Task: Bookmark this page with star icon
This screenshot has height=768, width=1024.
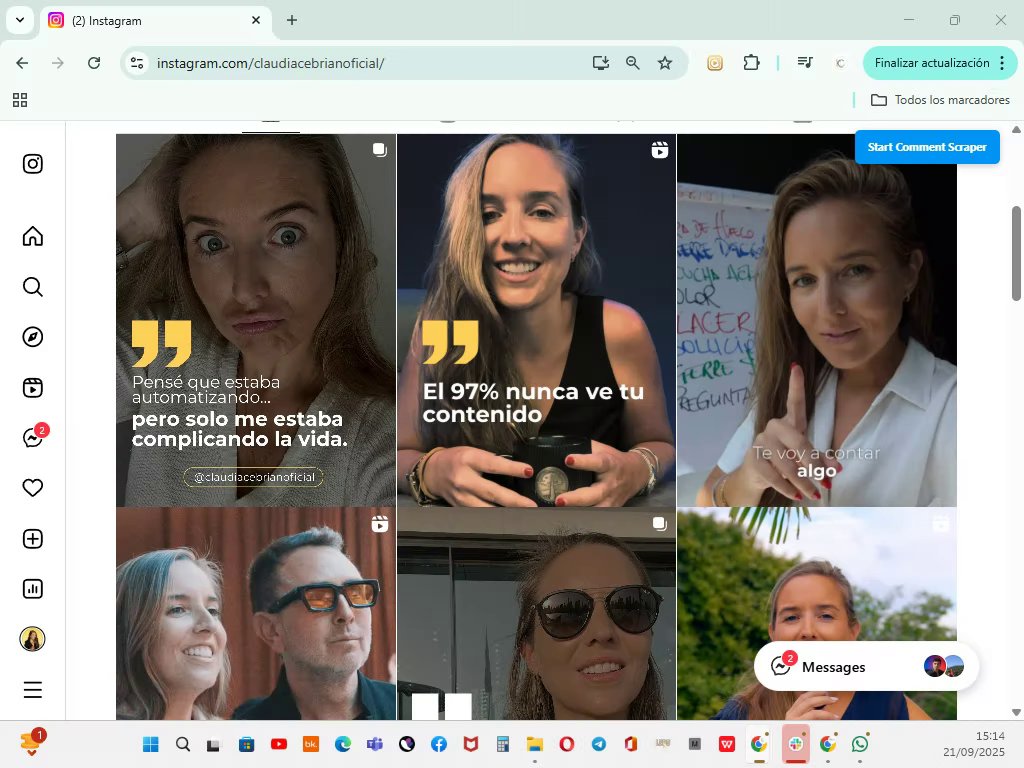Action: 665,63
